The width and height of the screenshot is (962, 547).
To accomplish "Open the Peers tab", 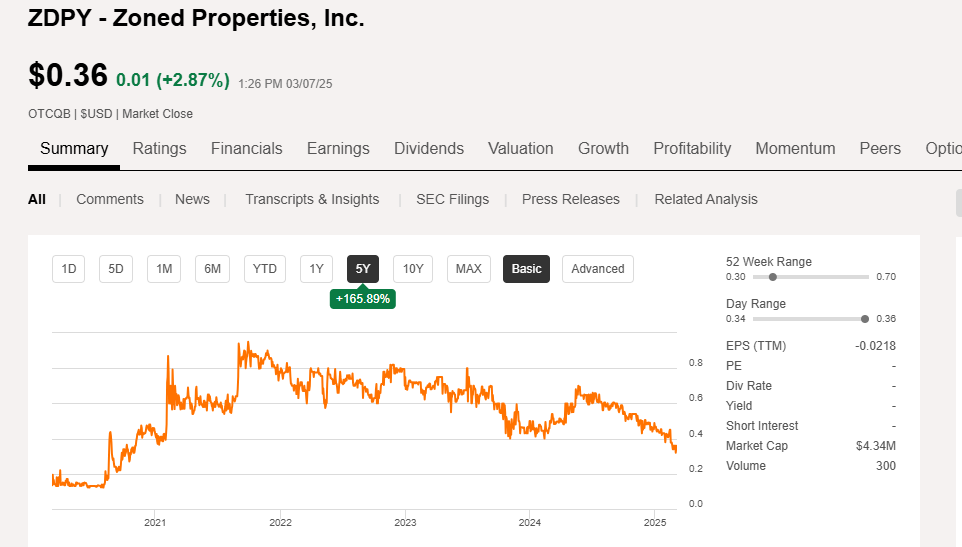I will click(880, 148).
